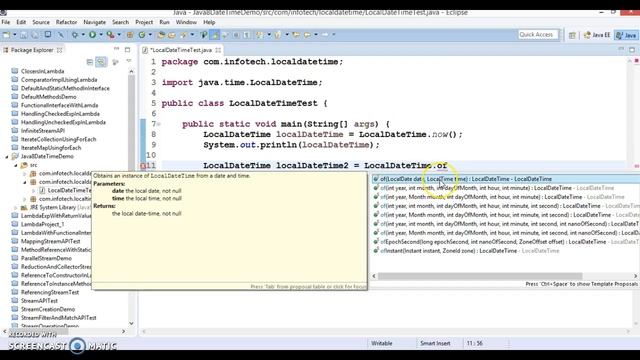Click the New Java Package icon
Viewport: 640px width, 360px height.
pyautogui.click(x=130, y=35)
